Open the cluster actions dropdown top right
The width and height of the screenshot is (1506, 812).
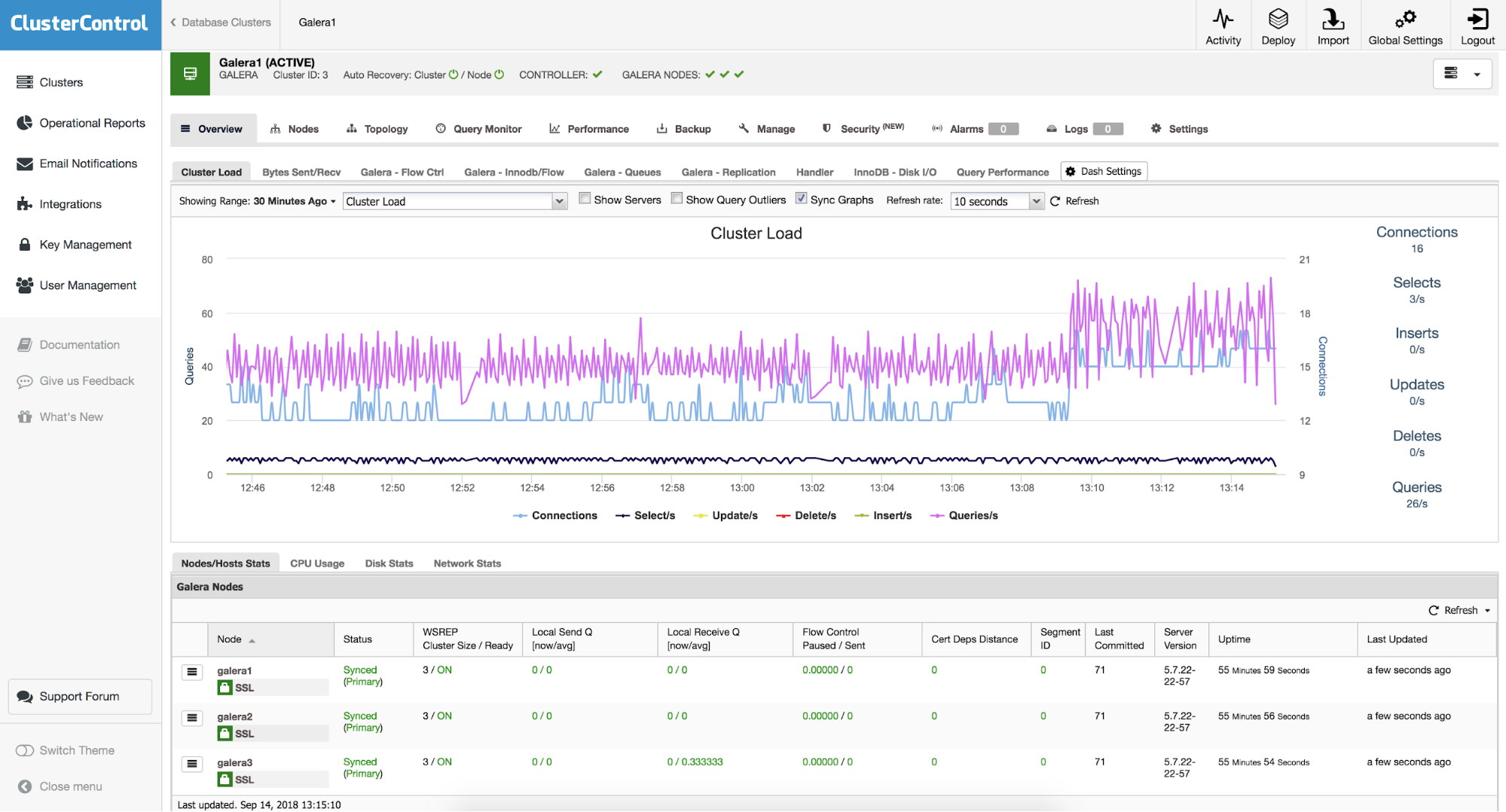tap(1462, 73)
